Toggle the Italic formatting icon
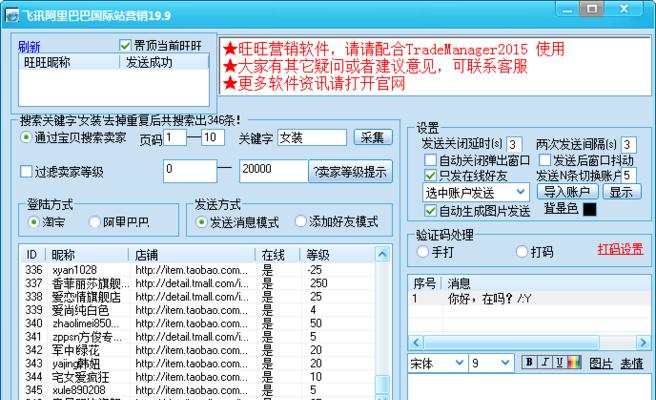Viewport: 656px width, 400px height. 545,362
